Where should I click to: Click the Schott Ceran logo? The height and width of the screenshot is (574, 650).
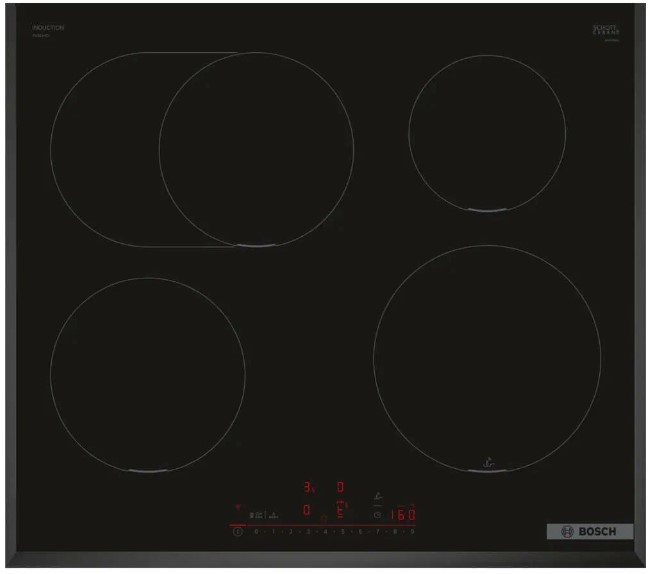(x=607, y=30)
